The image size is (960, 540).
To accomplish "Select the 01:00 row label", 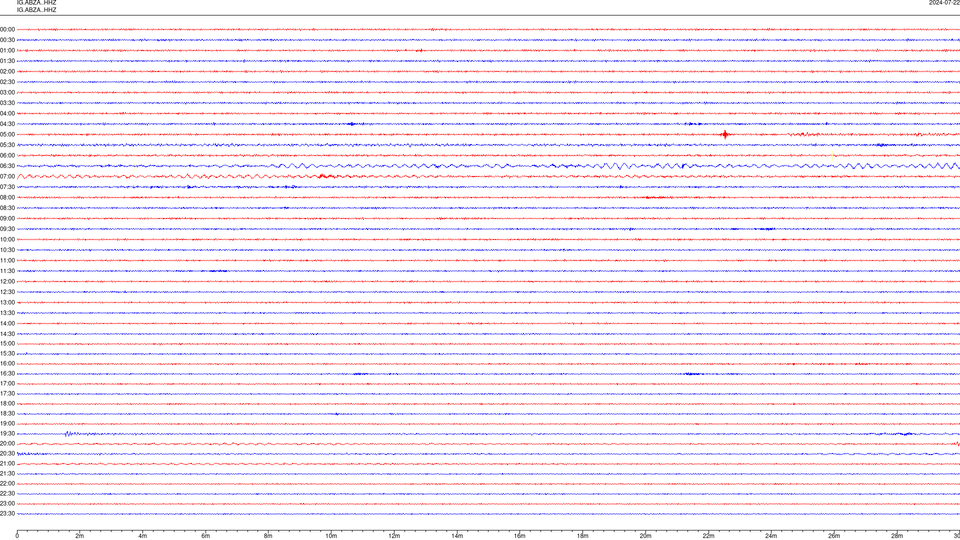I will [x=7, y=51].
